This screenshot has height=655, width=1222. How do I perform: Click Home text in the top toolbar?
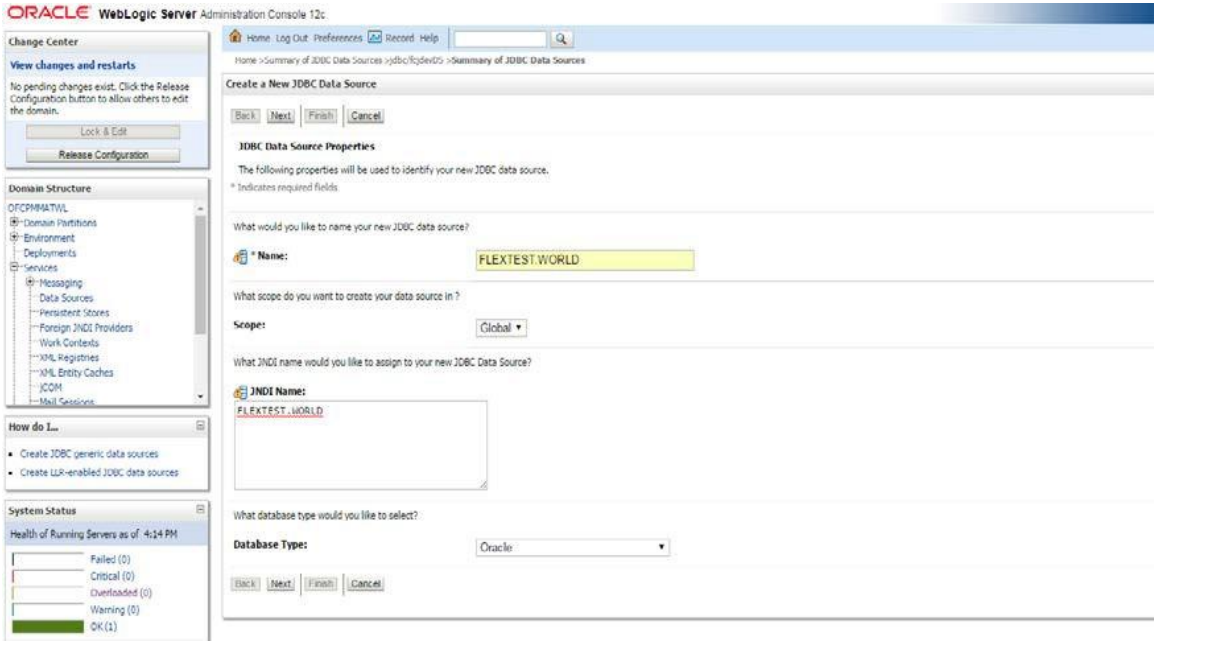pos(261,38)
